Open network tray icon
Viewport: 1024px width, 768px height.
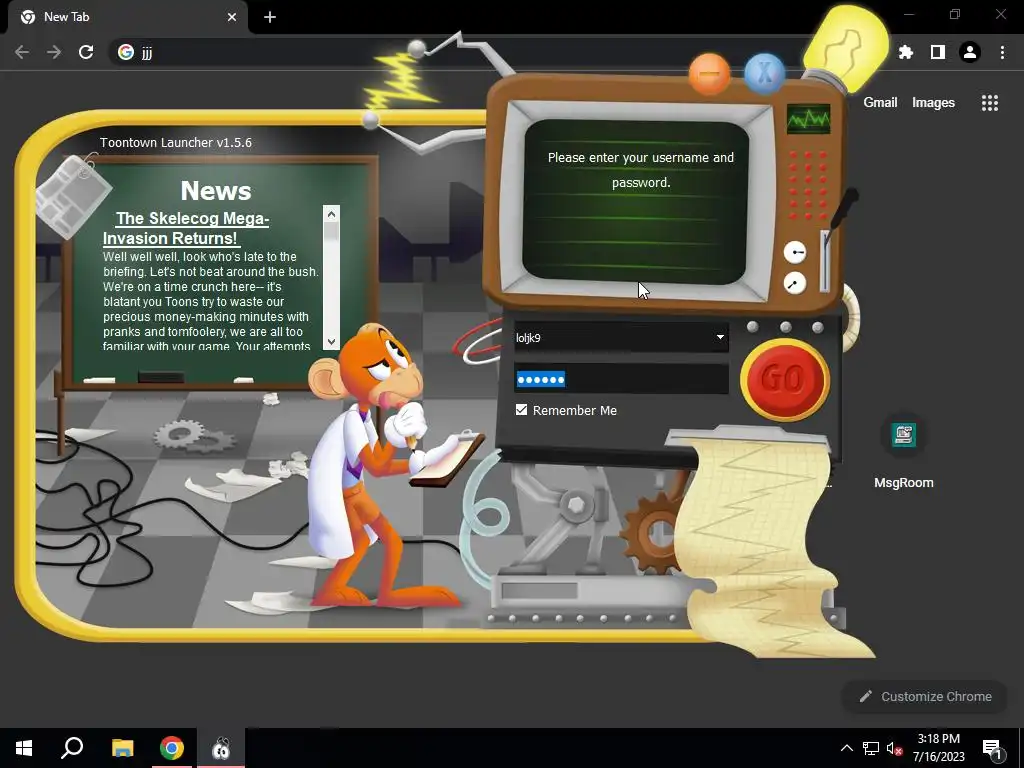[871, 748]
